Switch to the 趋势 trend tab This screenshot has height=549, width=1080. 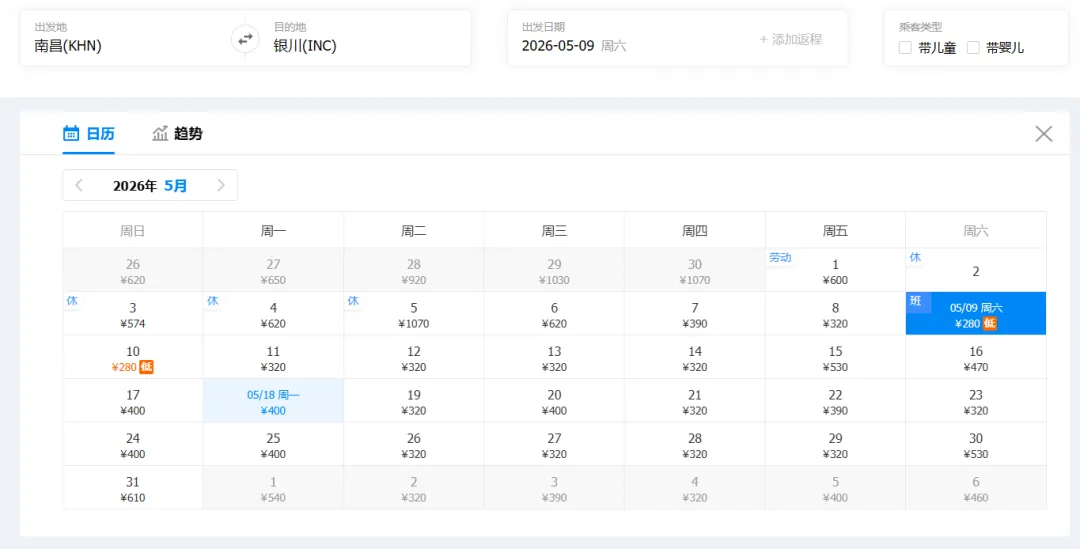pos(178,134)
